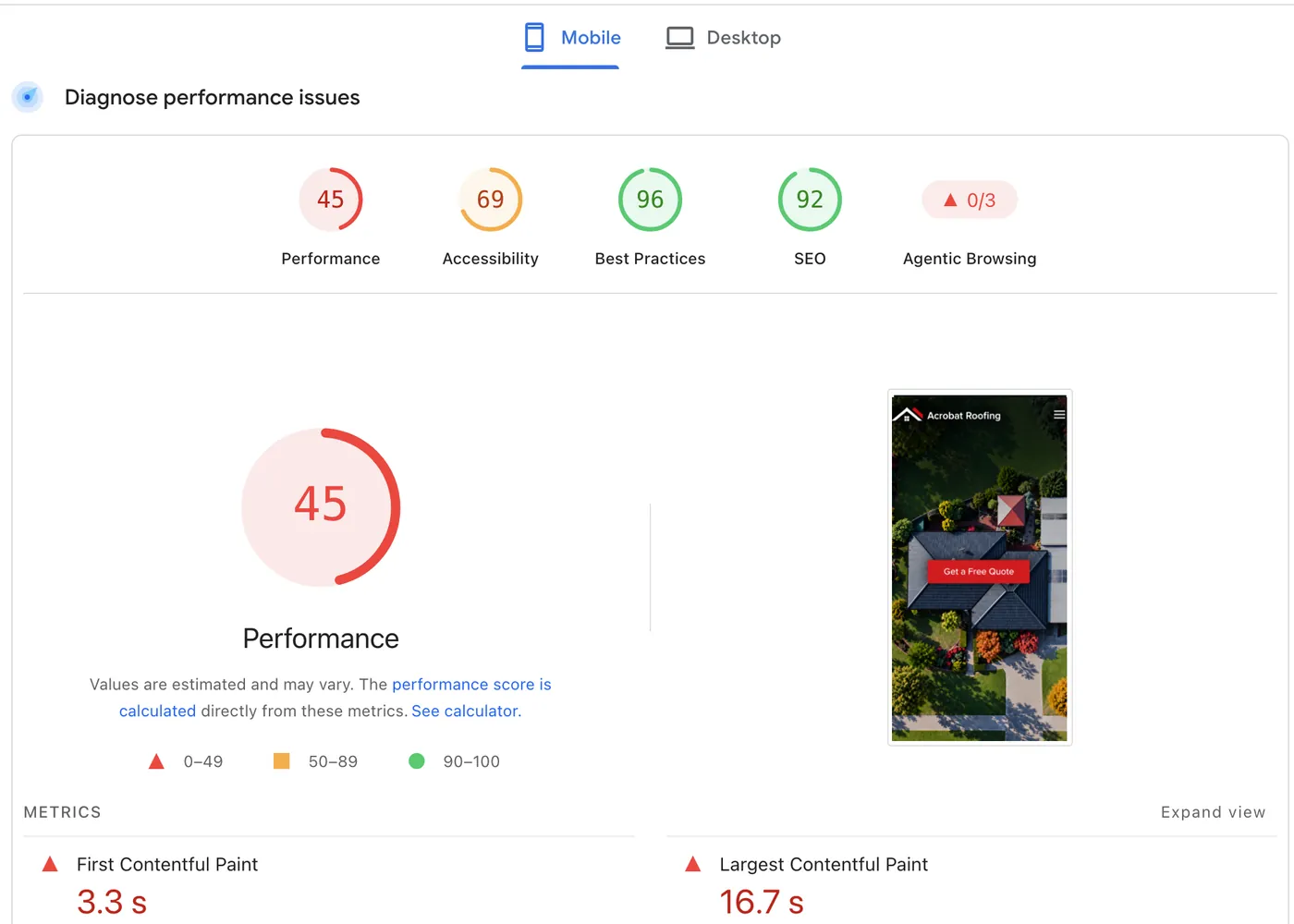1294x924 pixels.
Task: Click the '3.3 s' metric value
Action: click(x=112, y=902)
